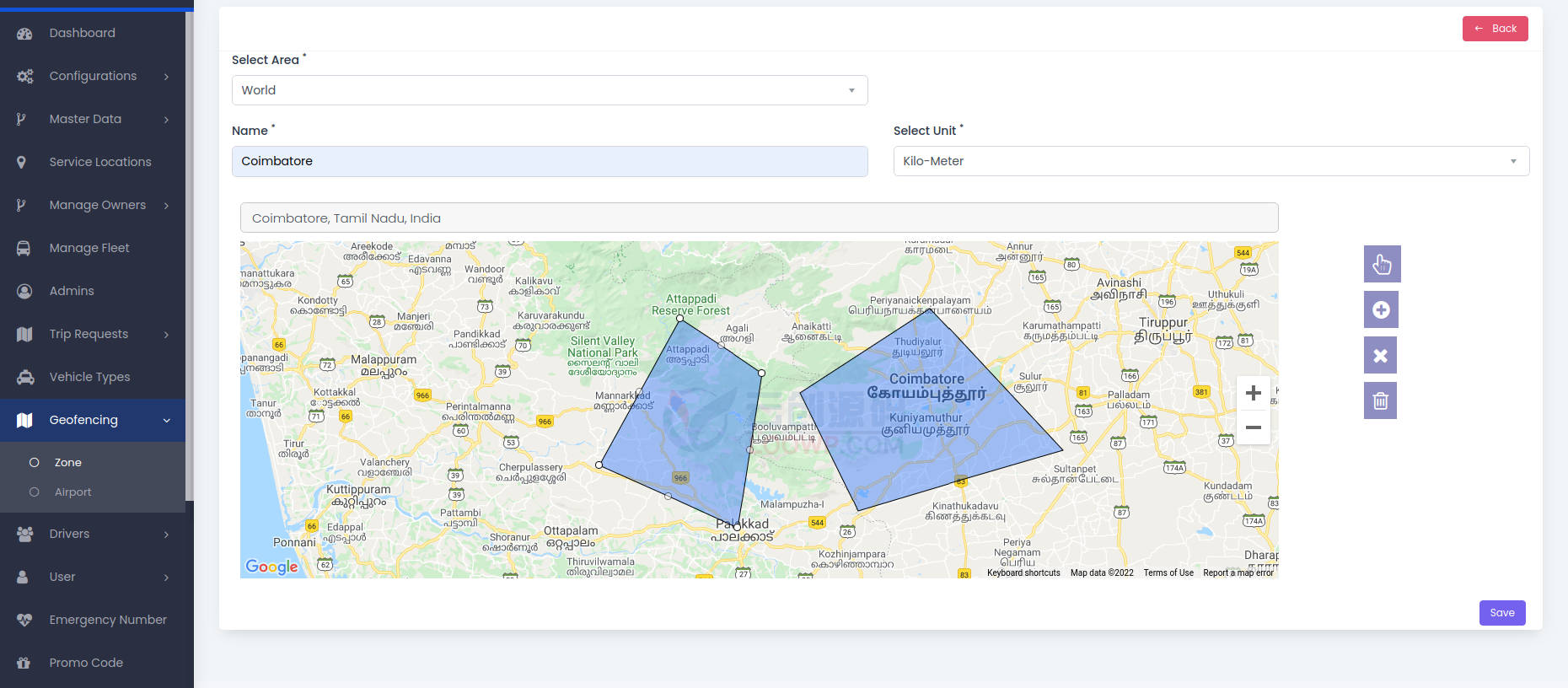Screen dimensions: 1568x688
Task: Click the Vehicle Types taxi icon
Action: [x=25, y=377]
